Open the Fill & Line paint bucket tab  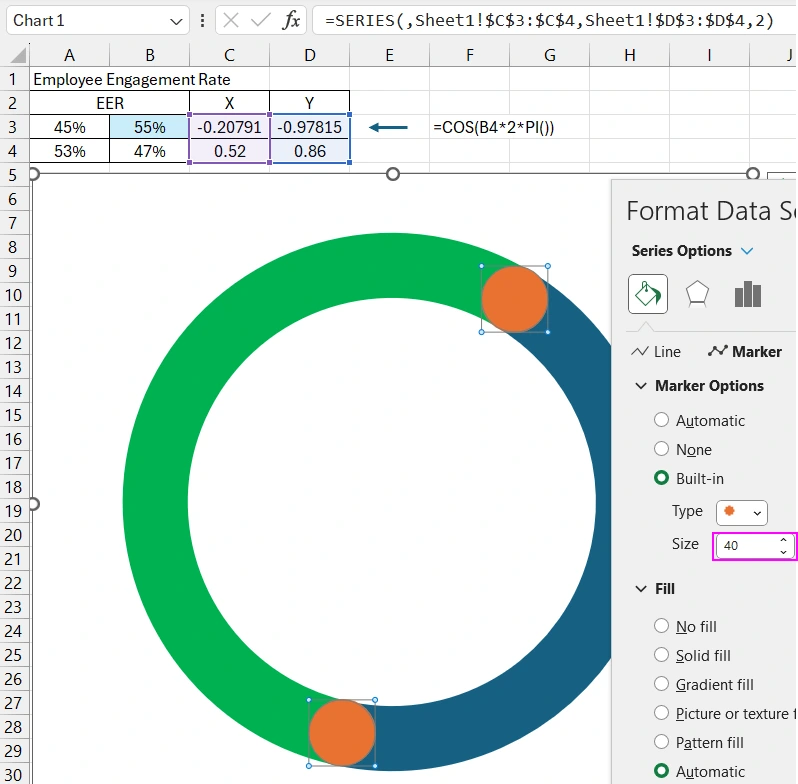647,294
